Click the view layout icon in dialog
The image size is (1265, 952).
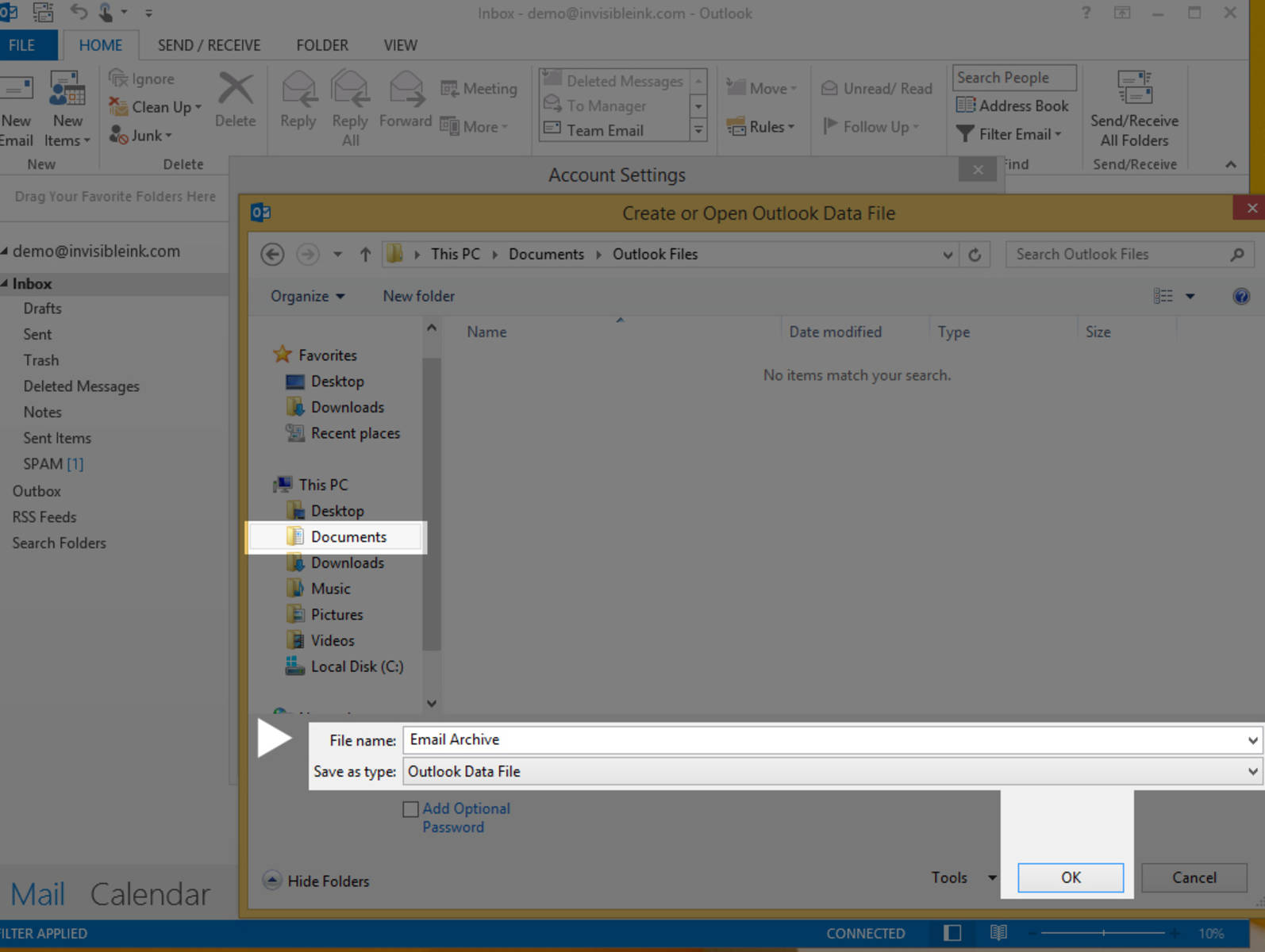point(1163,296)
